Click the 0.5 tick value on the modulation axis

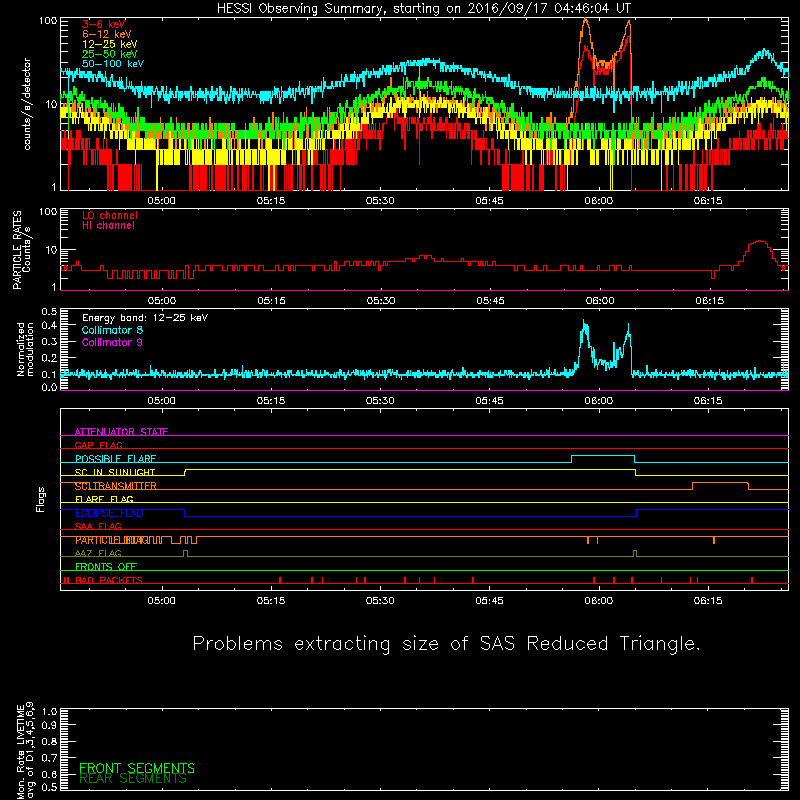click(49, 312)
